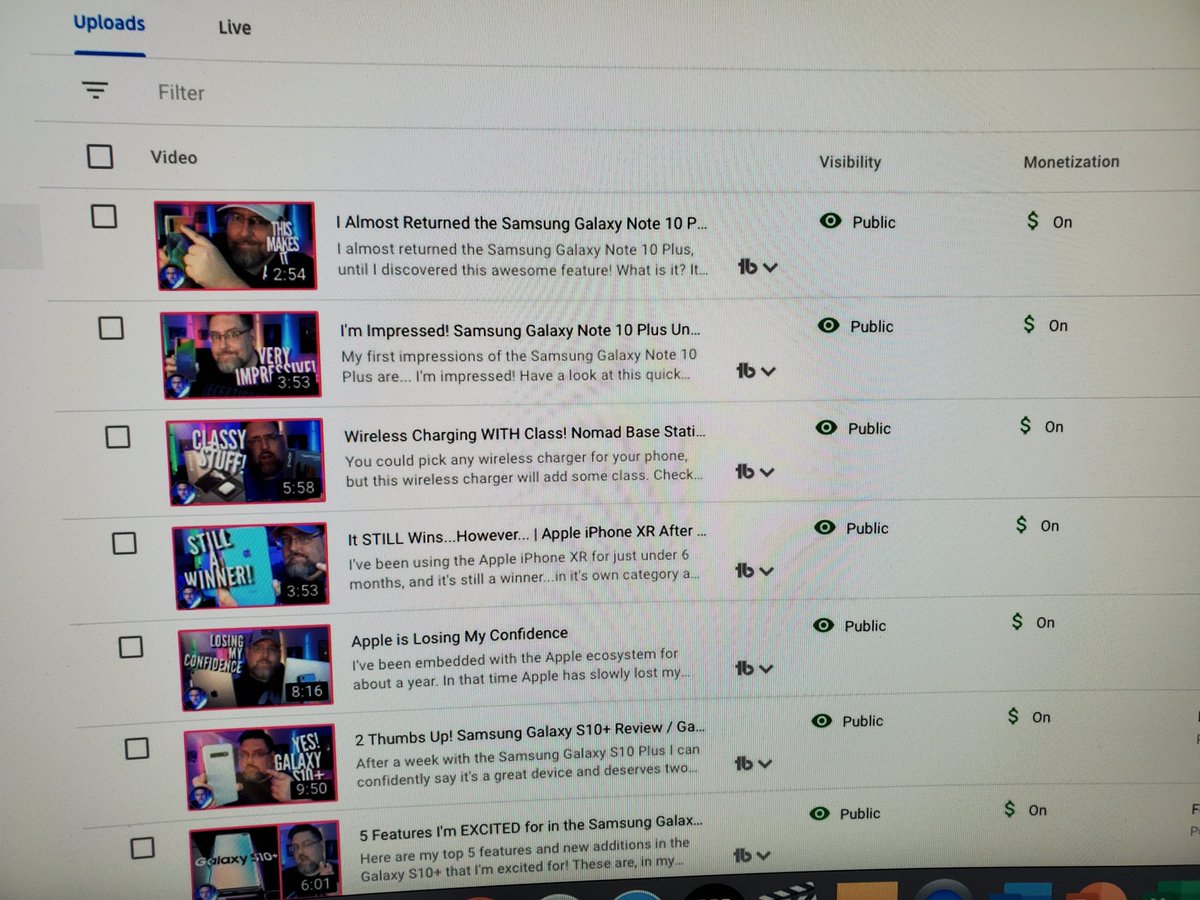Open title 'Apple is Losing My Confidence'

[x=459, y=636]
